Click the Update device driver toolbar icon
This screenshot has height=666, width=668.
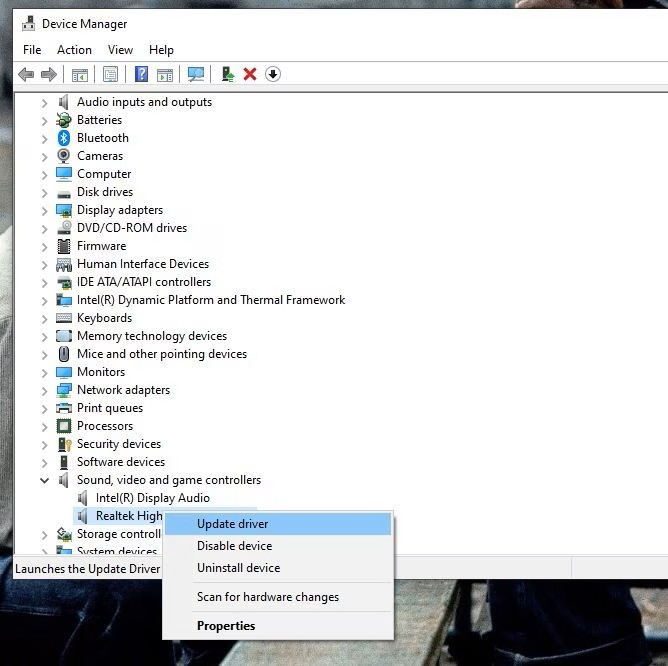[227, 75]
